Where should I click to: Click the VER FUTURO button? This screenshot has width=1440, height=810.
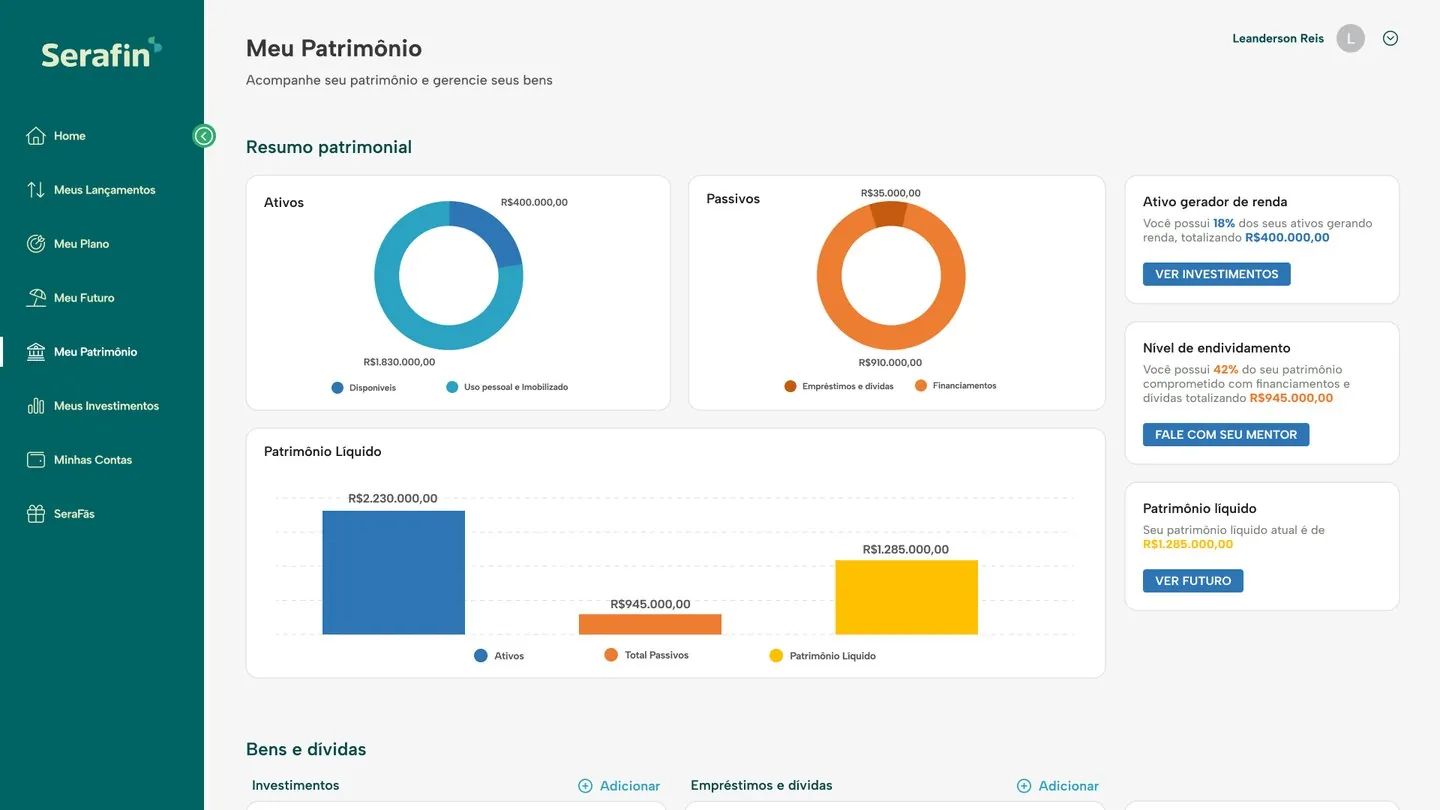coord(1193,581)
